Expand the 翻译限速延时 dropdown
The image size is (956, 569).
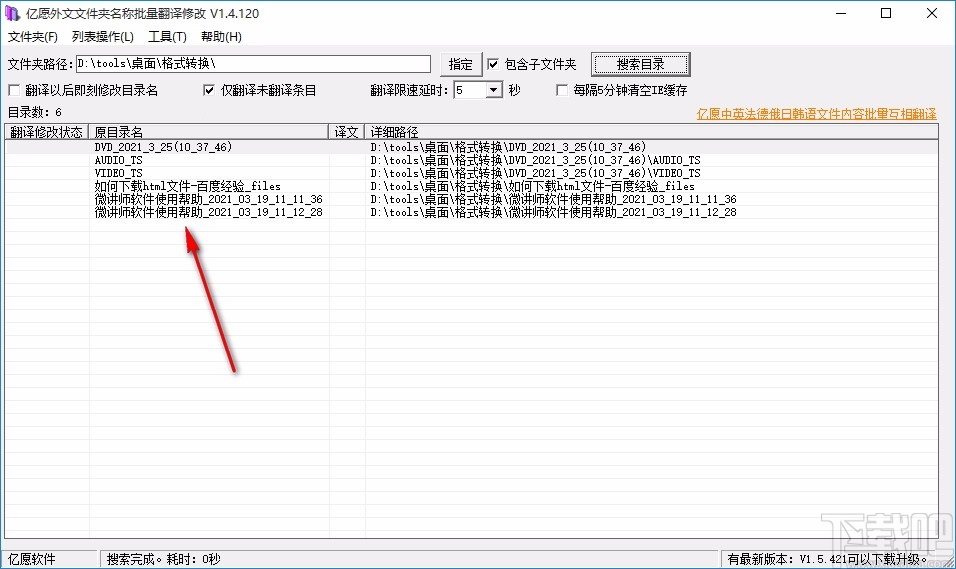(494, 90)
